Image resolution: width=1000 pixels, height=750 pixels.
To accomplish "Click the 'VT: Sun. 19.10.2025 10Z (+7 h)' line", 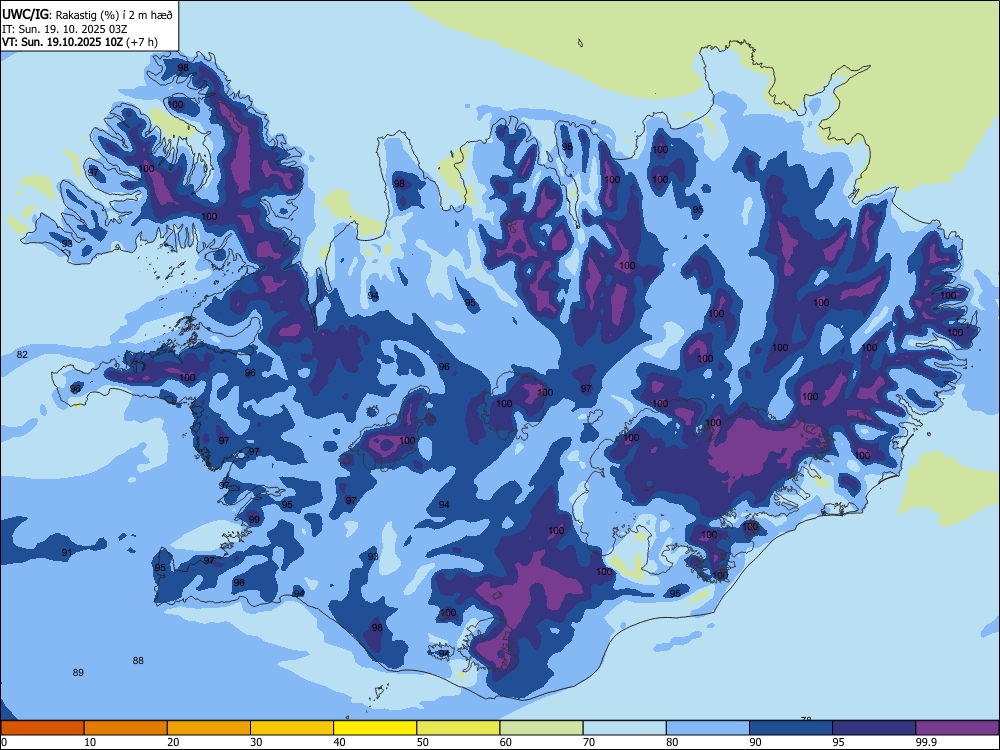I will 80,42.
